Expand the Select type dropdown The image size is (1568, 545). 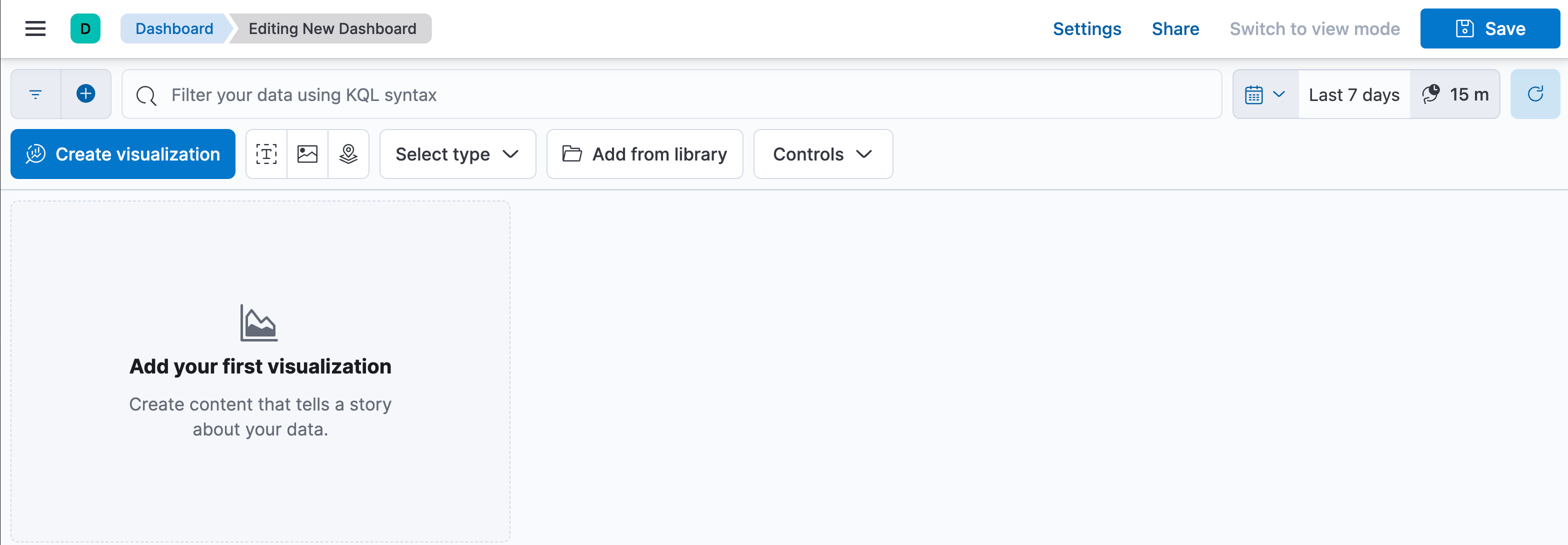click(457, 154)
